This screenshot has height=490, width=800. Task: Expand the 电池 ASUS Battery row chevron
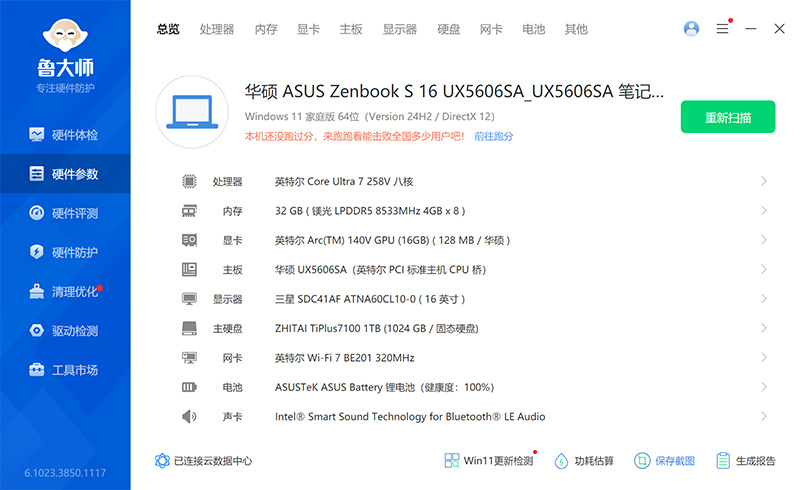tap(764, 387)
